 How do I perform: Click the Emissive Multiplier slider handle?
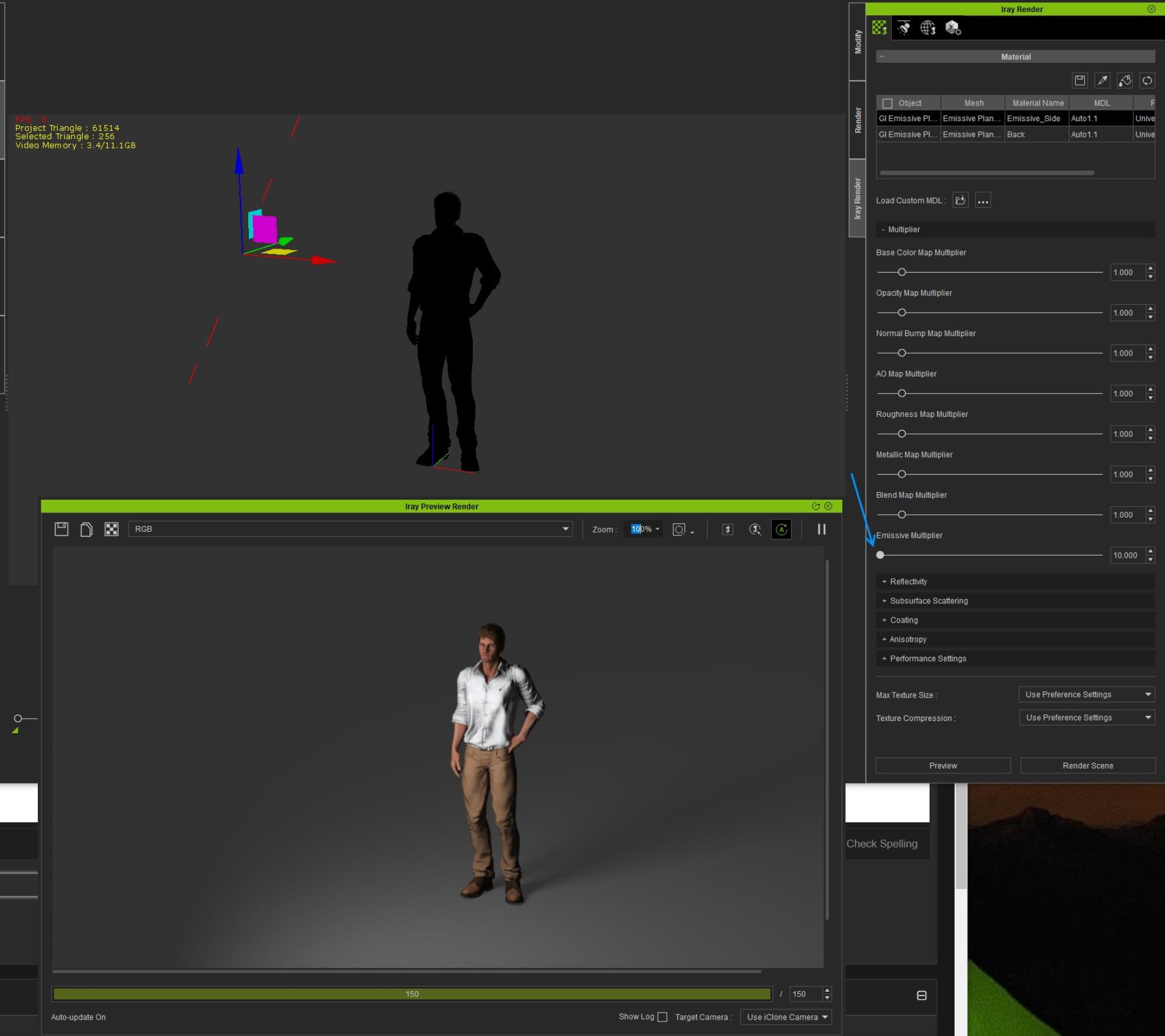pos(880,555)
